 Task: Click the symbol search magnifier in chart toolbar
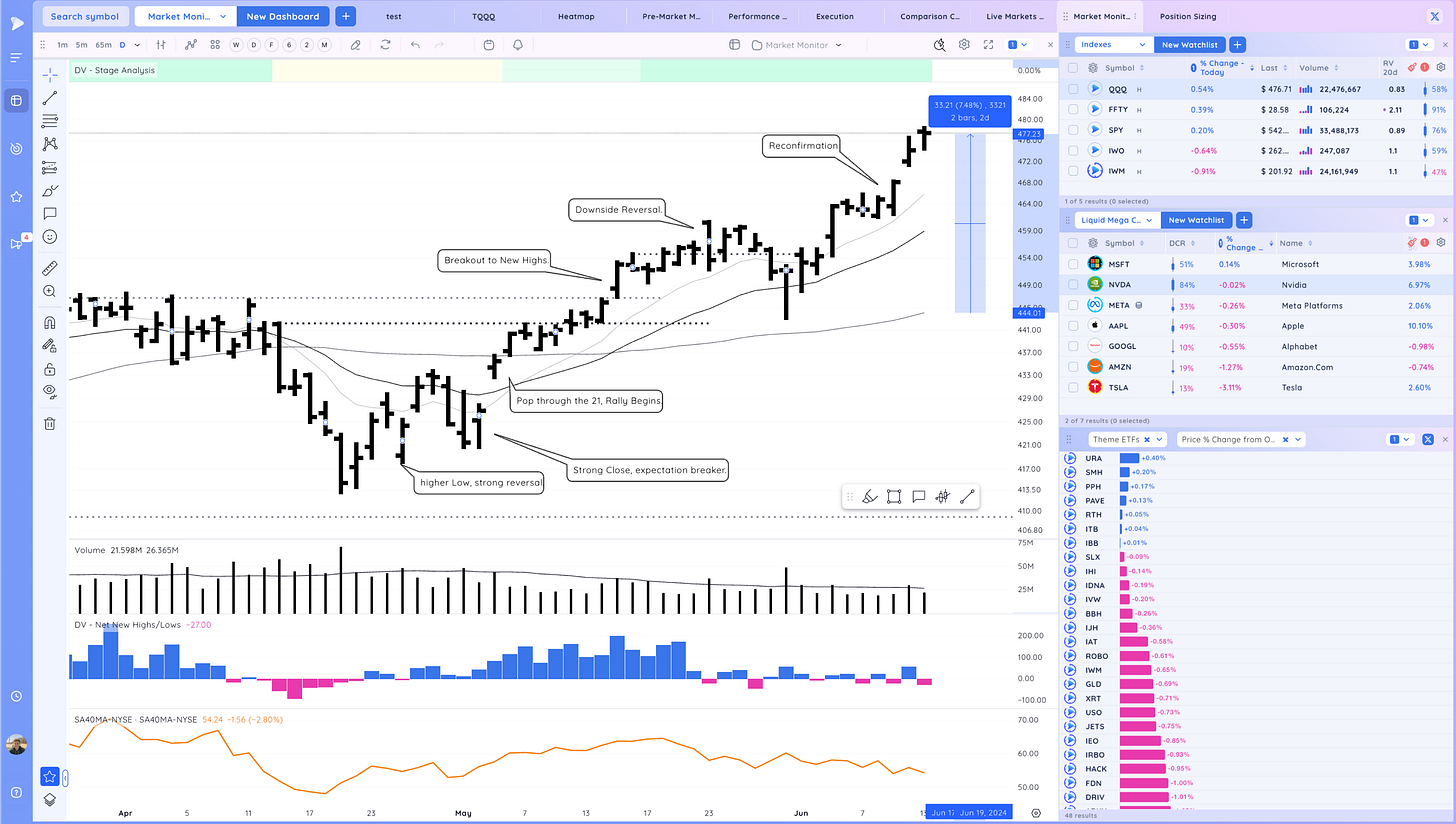pyautogui.click(x=940, y=45)
